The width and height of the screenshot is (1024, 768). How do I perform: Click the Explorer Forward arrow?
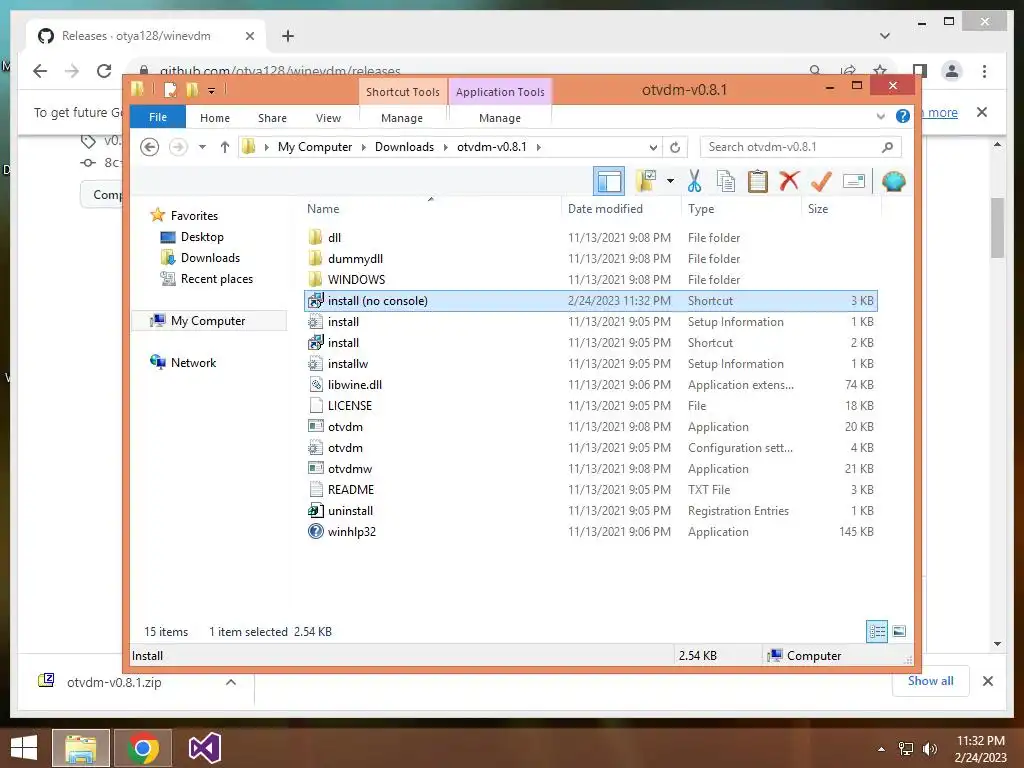178,147
